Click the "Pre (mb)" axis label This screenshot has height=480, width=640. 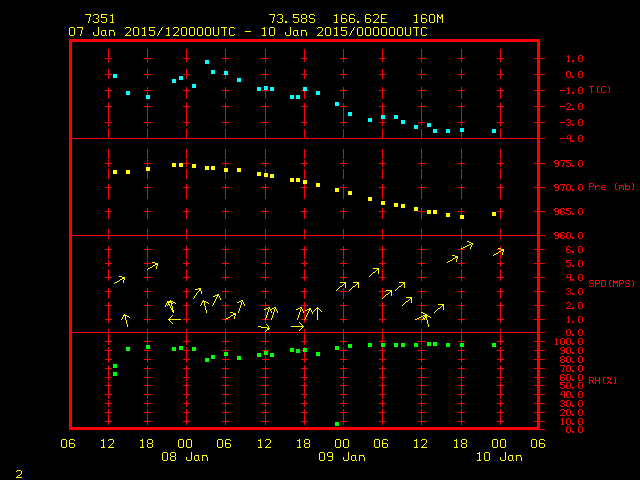point(611,187)
